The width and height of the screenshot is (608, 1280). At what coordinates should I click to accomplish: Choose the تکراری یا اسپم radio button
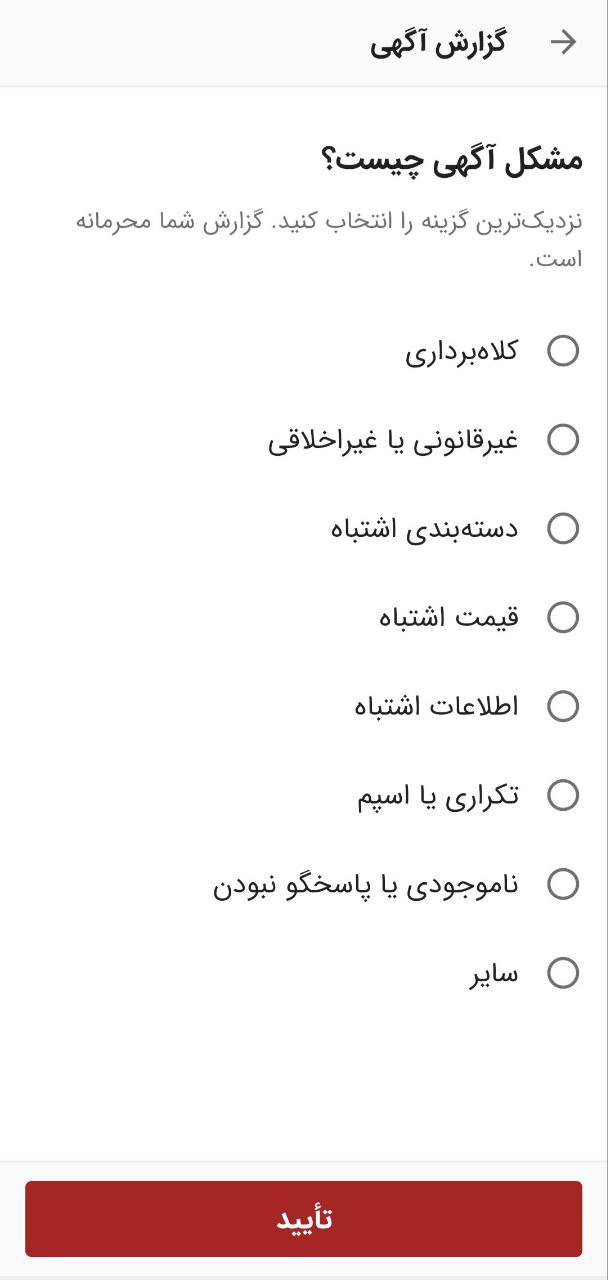pos(563,795)
